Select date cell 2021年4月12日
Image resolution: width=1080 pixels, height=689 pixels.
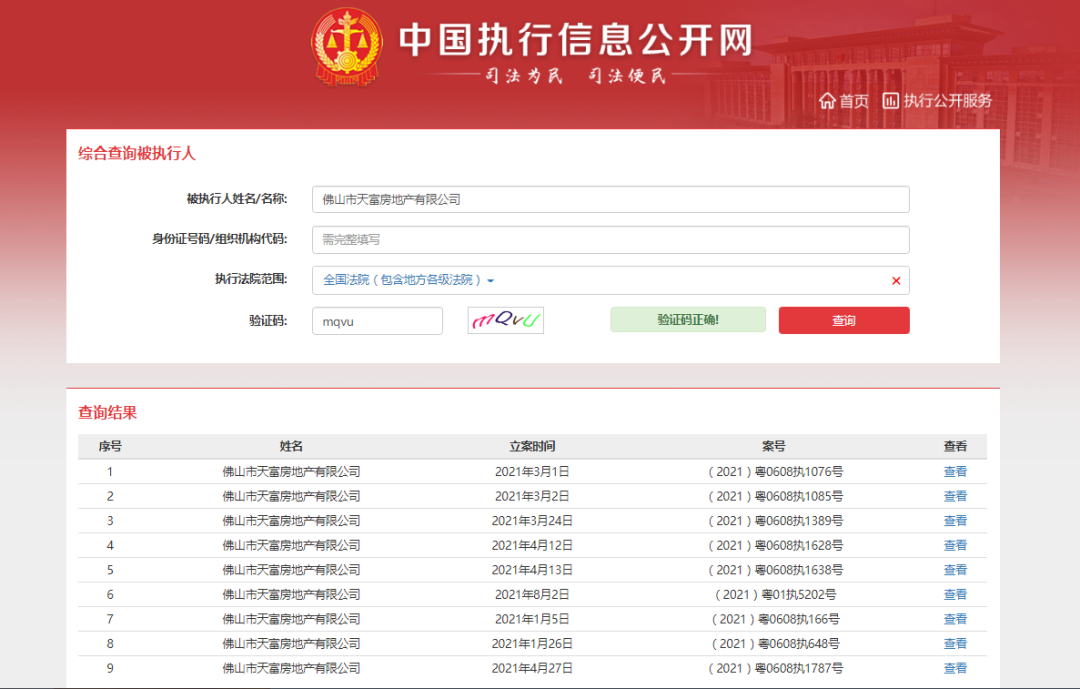(532, 546)
